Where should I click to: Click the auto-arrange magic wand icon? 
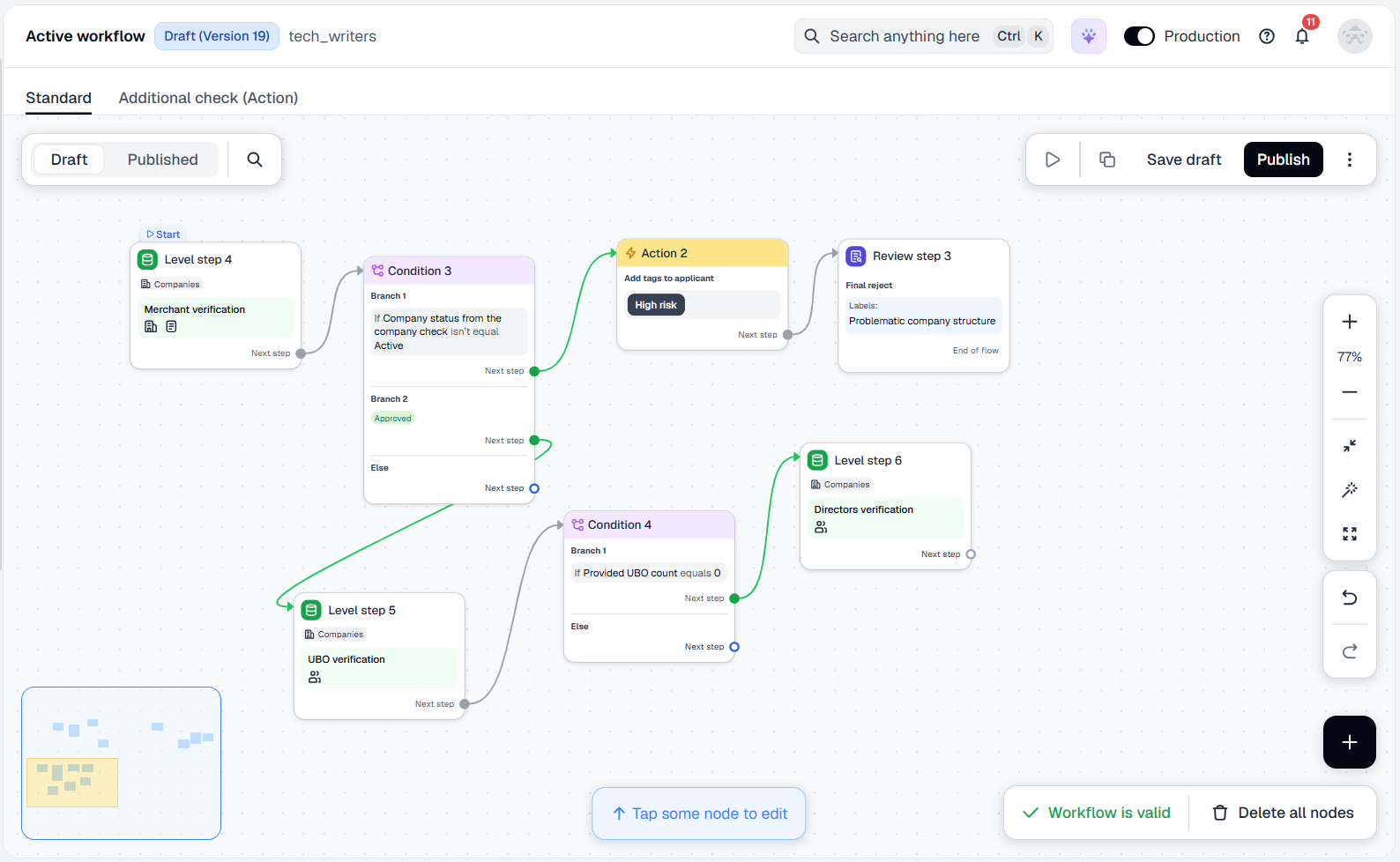(x=1349, y=490)
